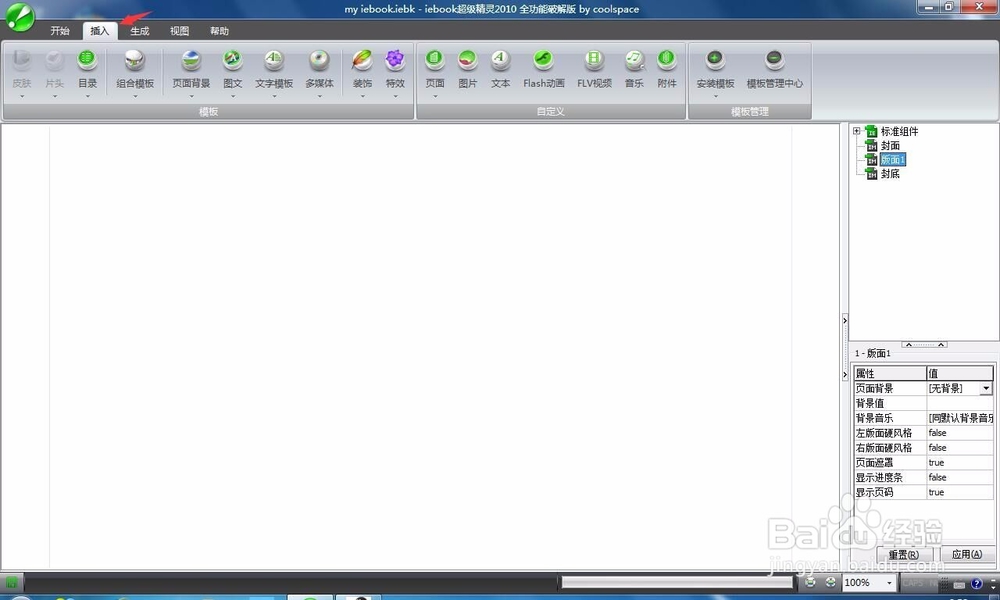Click the horizontal scrollbar in status bar

pyautogui.click(x=677, y=583)
